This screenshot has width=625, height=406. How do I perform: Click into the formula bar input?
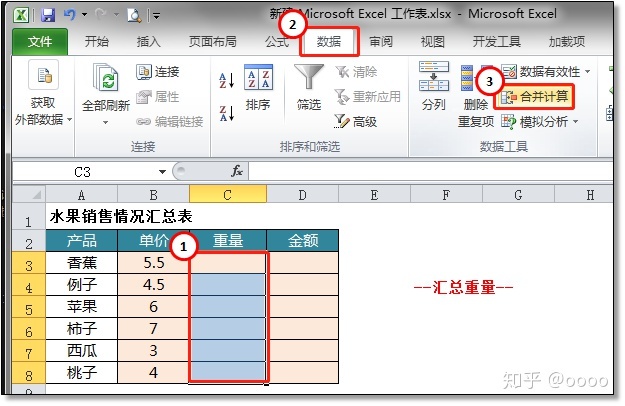(x=430, y=172)
